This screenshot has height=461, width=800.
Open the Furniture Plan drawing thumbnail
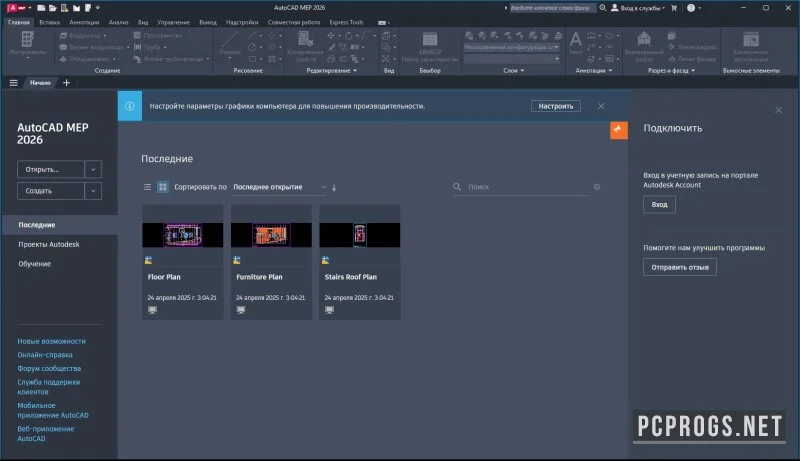[x=271, y=235]
